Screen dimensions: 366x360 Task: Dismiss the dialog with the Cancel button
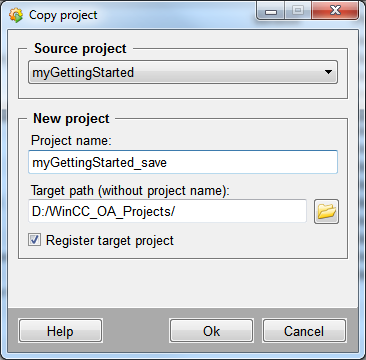coord(304,331)
